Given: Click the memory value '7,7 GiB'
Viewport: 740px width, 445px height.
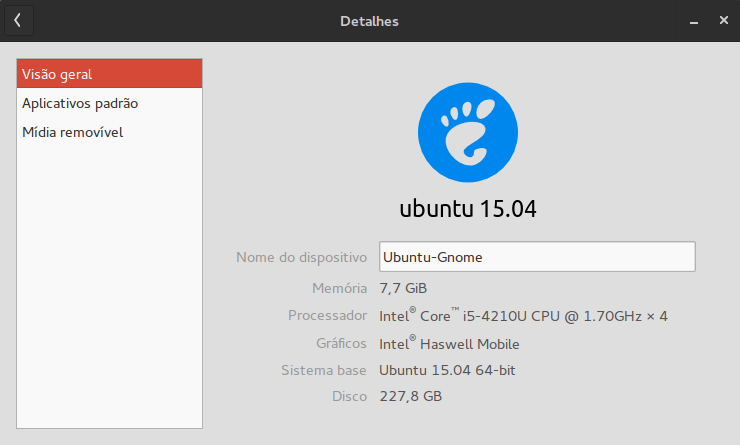Looking at the screenshot, I should coord(403,288).
